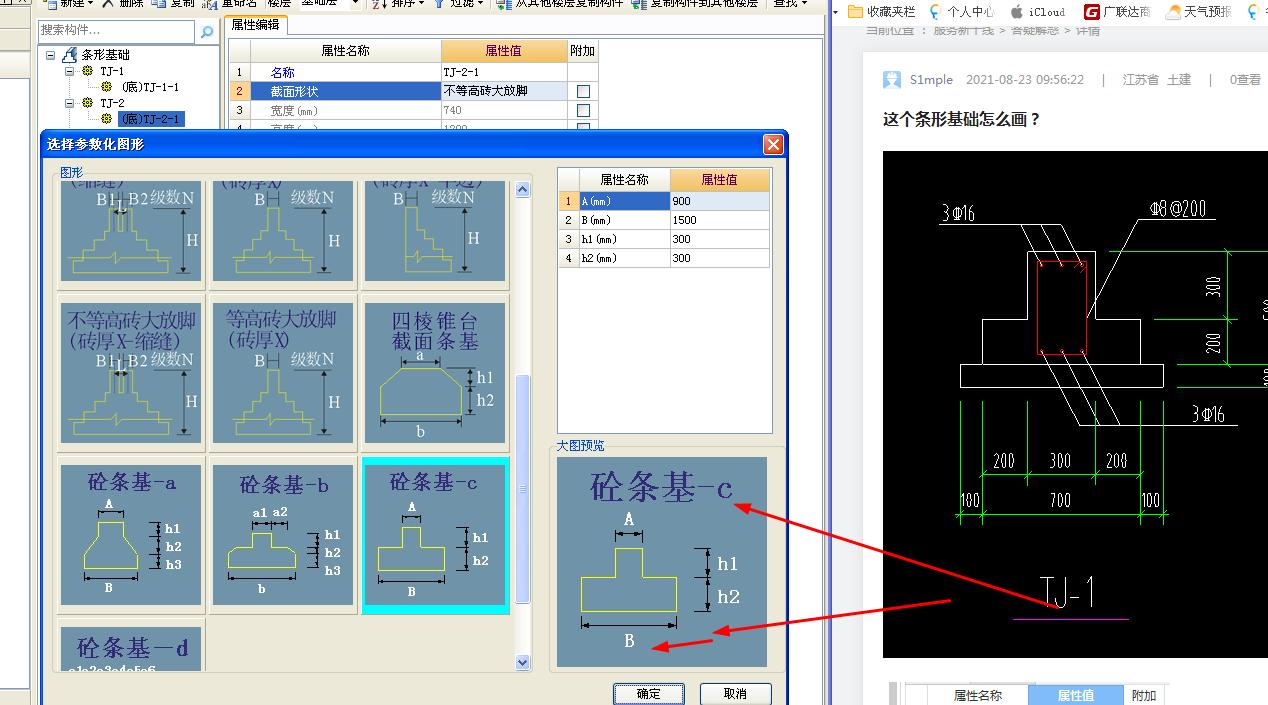Select the (底)TJ-2-1 tree item

[150, 119]
